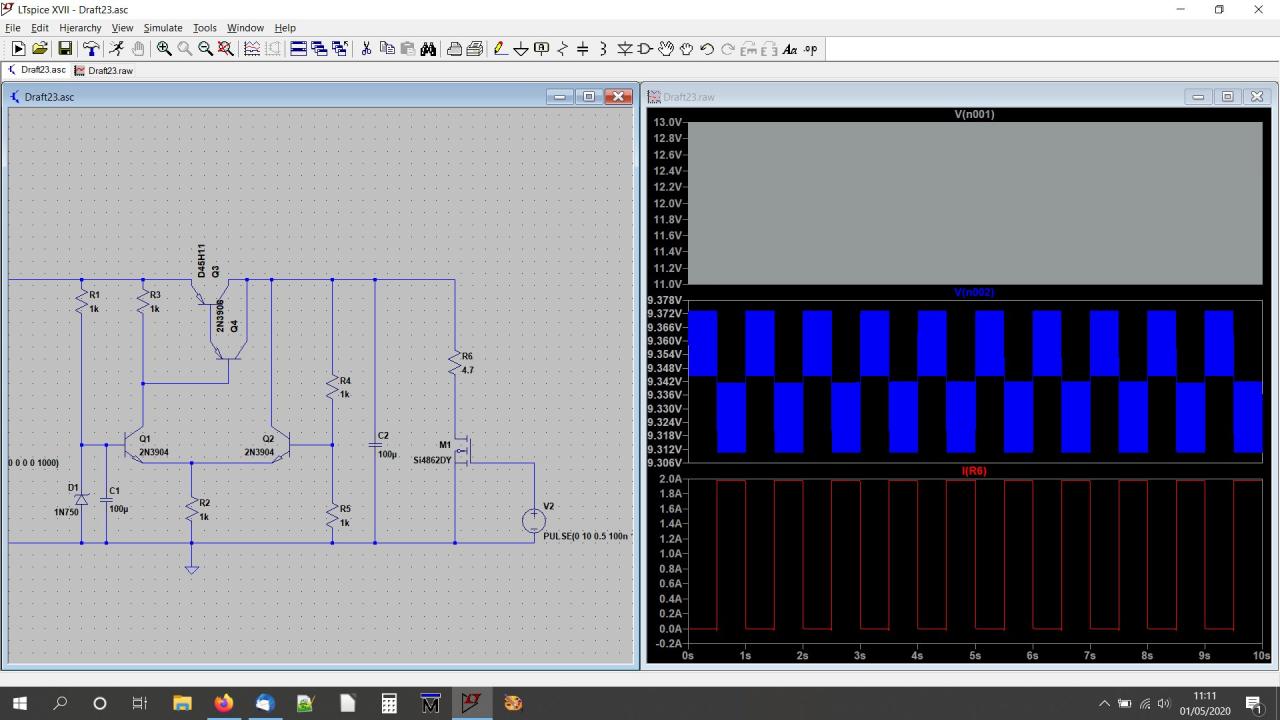Open the Hierarchy menu
Viewport: 1280px width, 720px height.
point(80,28)
